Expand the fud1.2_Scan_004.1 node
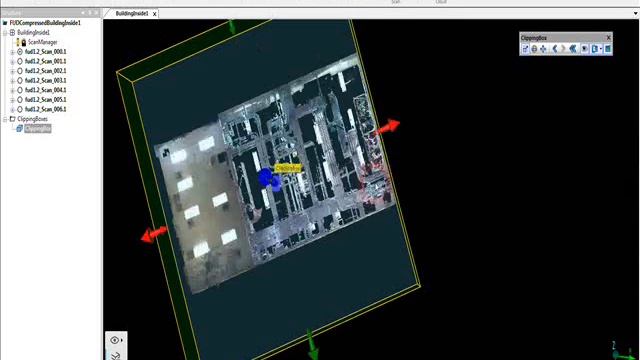Screen dimensions: 640x360 tap(12, 90)
